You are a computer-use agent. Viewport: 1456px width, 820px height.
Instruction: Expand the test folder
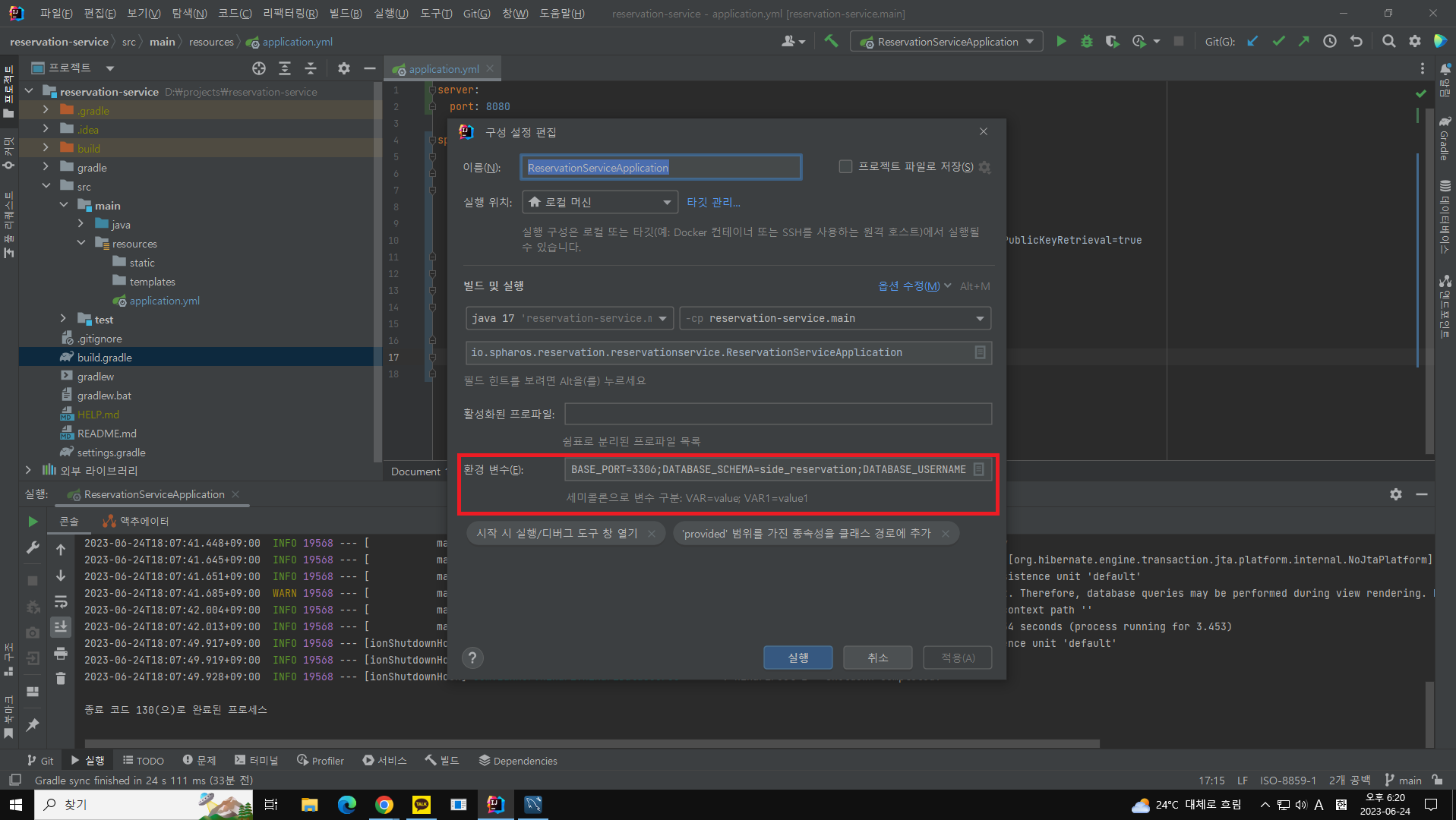pos(64,319)
